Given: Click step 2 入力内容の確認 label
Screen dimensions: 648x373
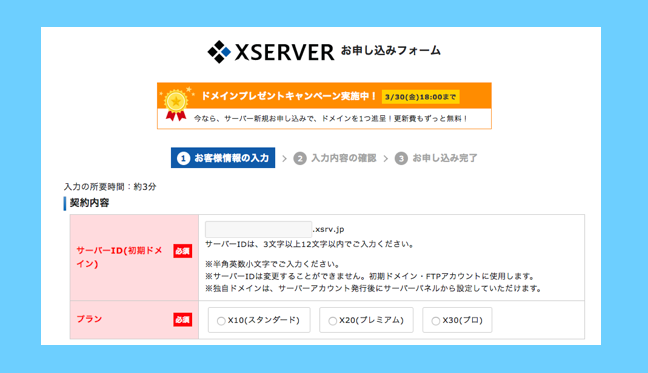Looking at the screenshot, I should coord(343,158).
